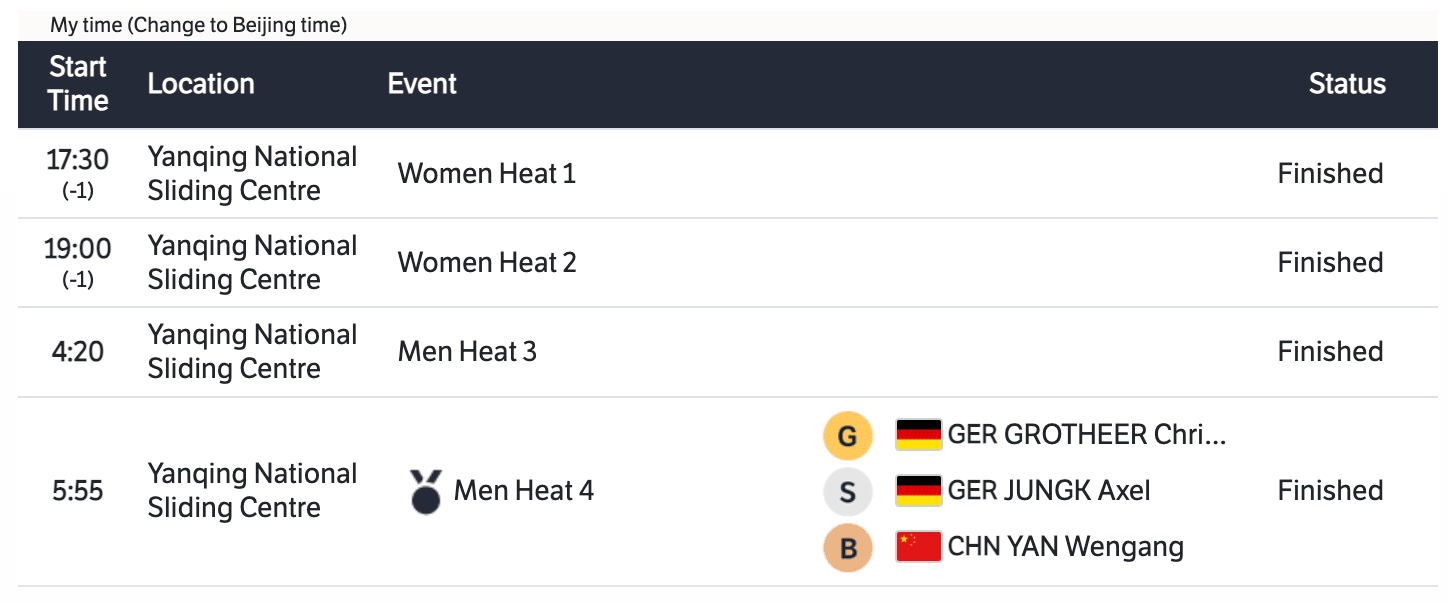This screenshot has width=1449, height=602.
Task: Click the German flag next to JUNGK
Action: coord(918,491)
